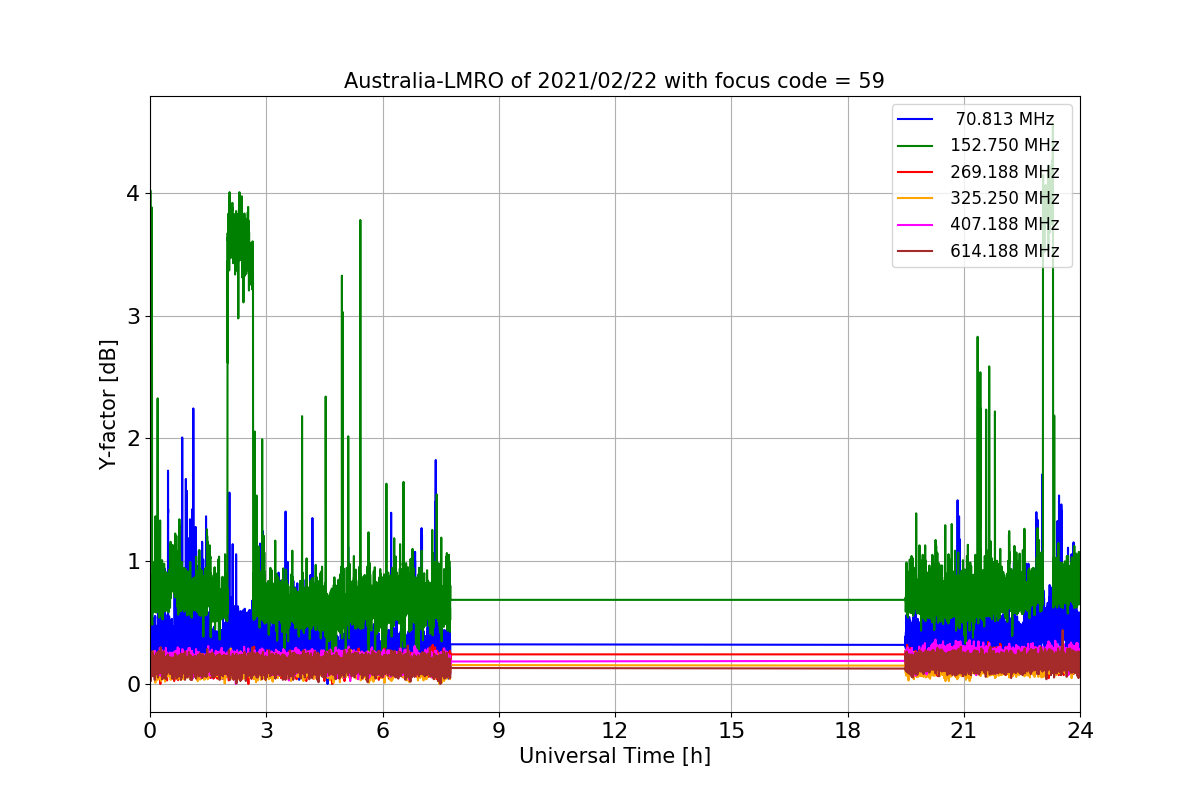Image resolution: width=1200 pixels, height=800 pixels.
Task: Click the orange line sample in legend
Action: pyautogui.click(x=915, y=198)
